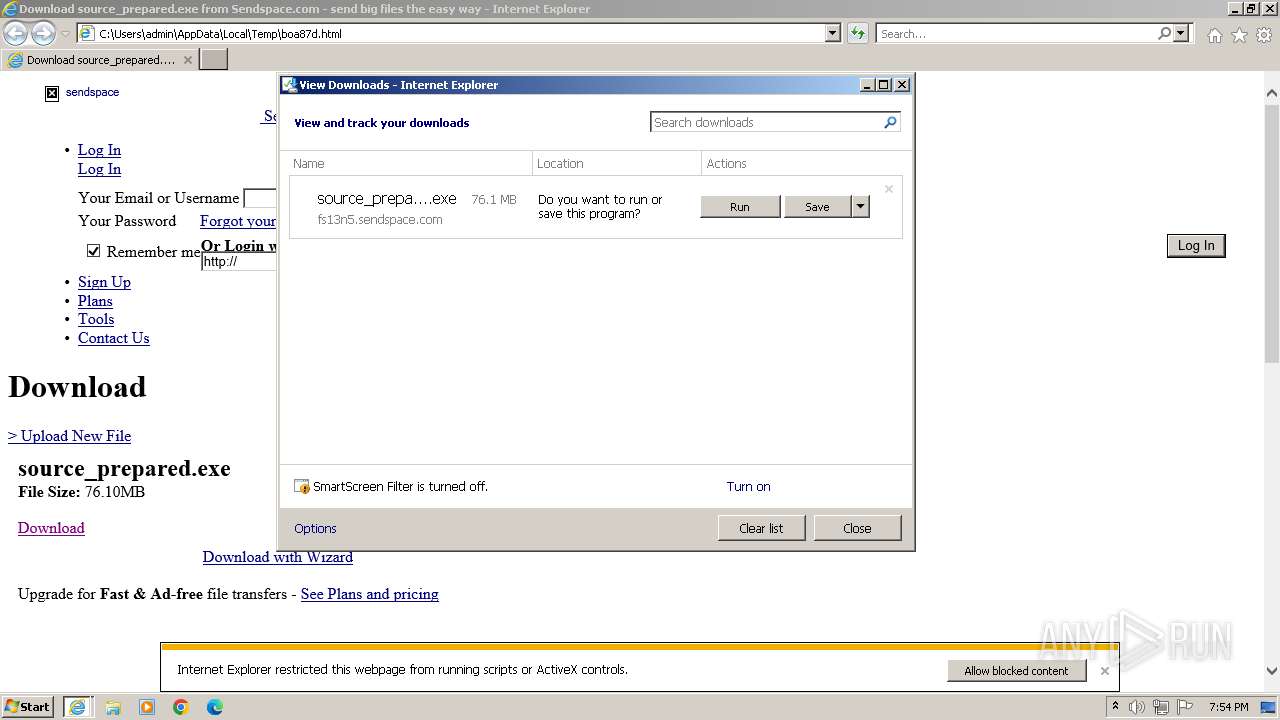Click the second 'Log In' link
The image size is (1280, 720).
point(99,169)
